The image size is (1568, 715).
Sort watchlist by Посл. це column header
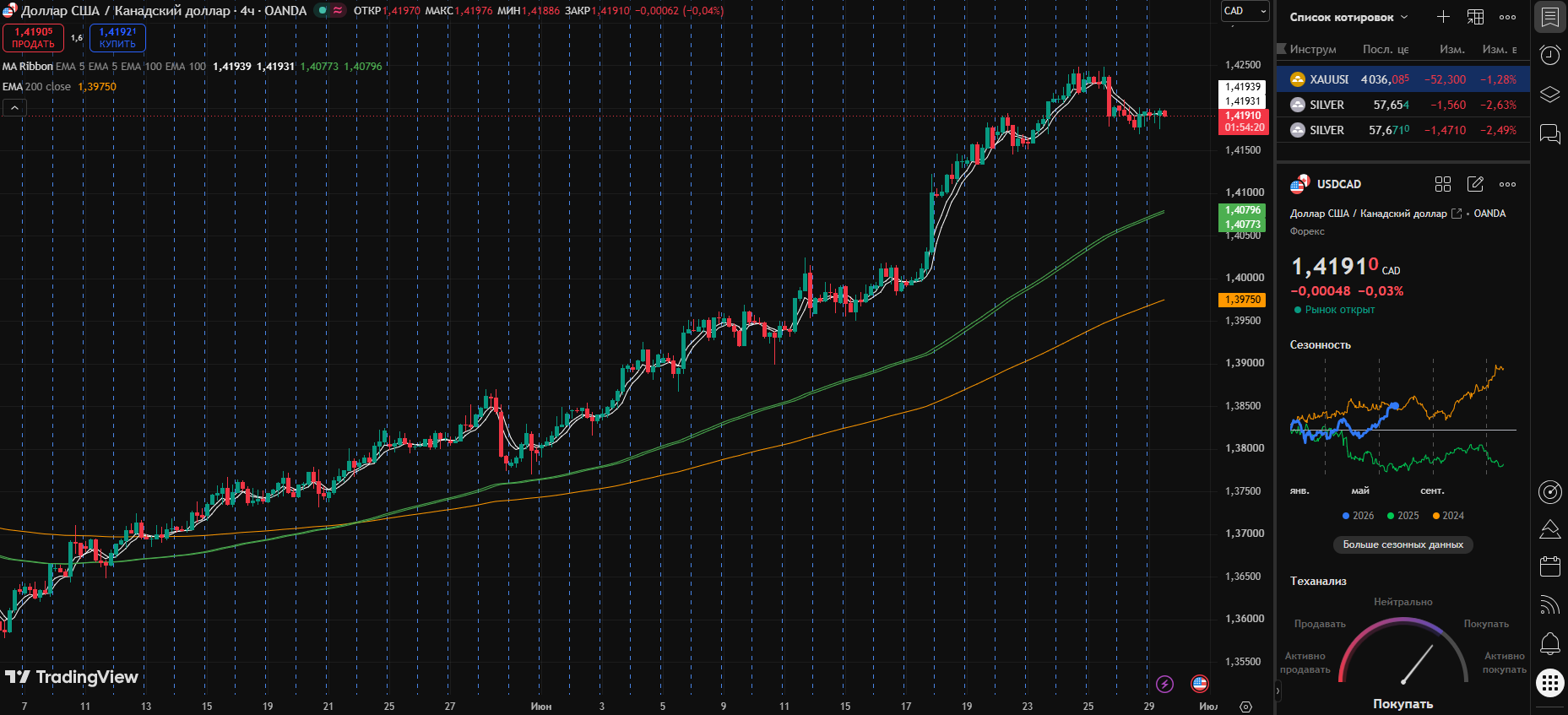click(x=1386, y=49)
